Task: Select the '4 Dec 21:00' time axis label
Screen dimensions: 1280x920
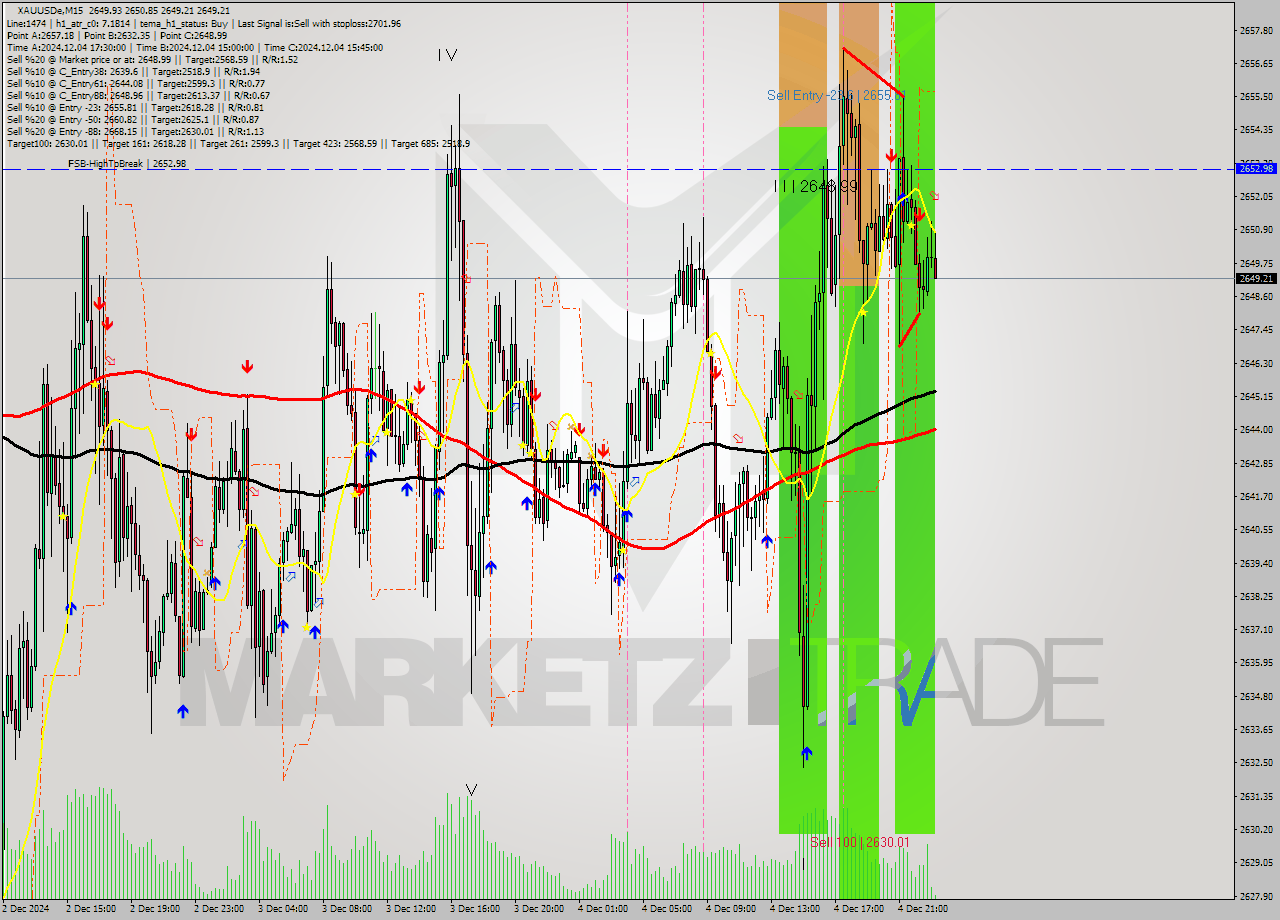Action: tap(923, 909)
